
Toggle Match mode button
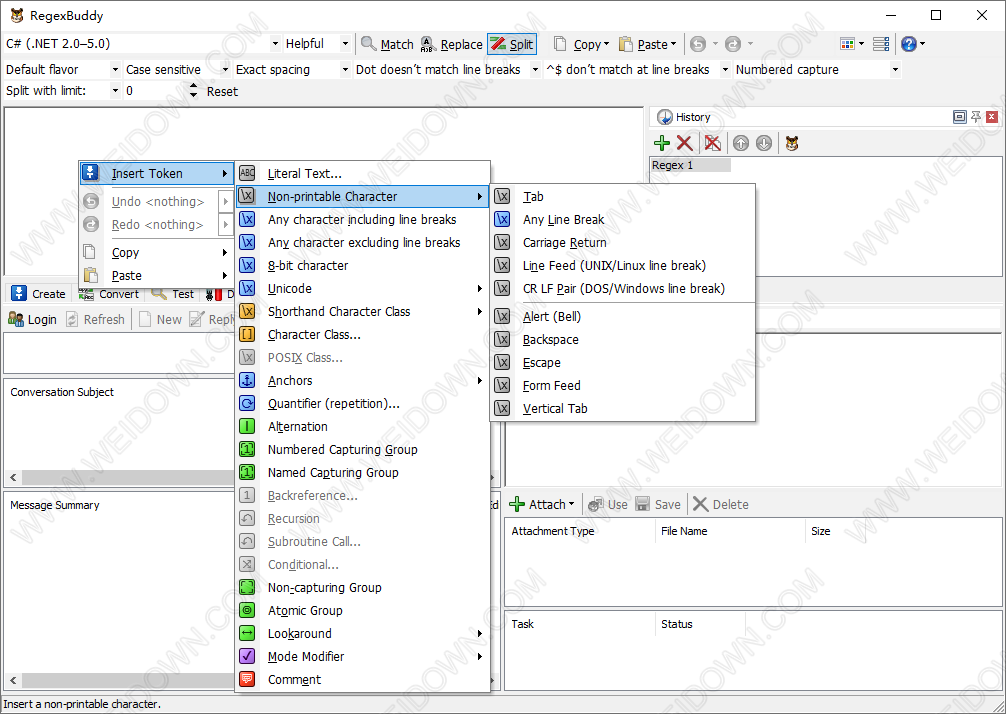(388, 44)
